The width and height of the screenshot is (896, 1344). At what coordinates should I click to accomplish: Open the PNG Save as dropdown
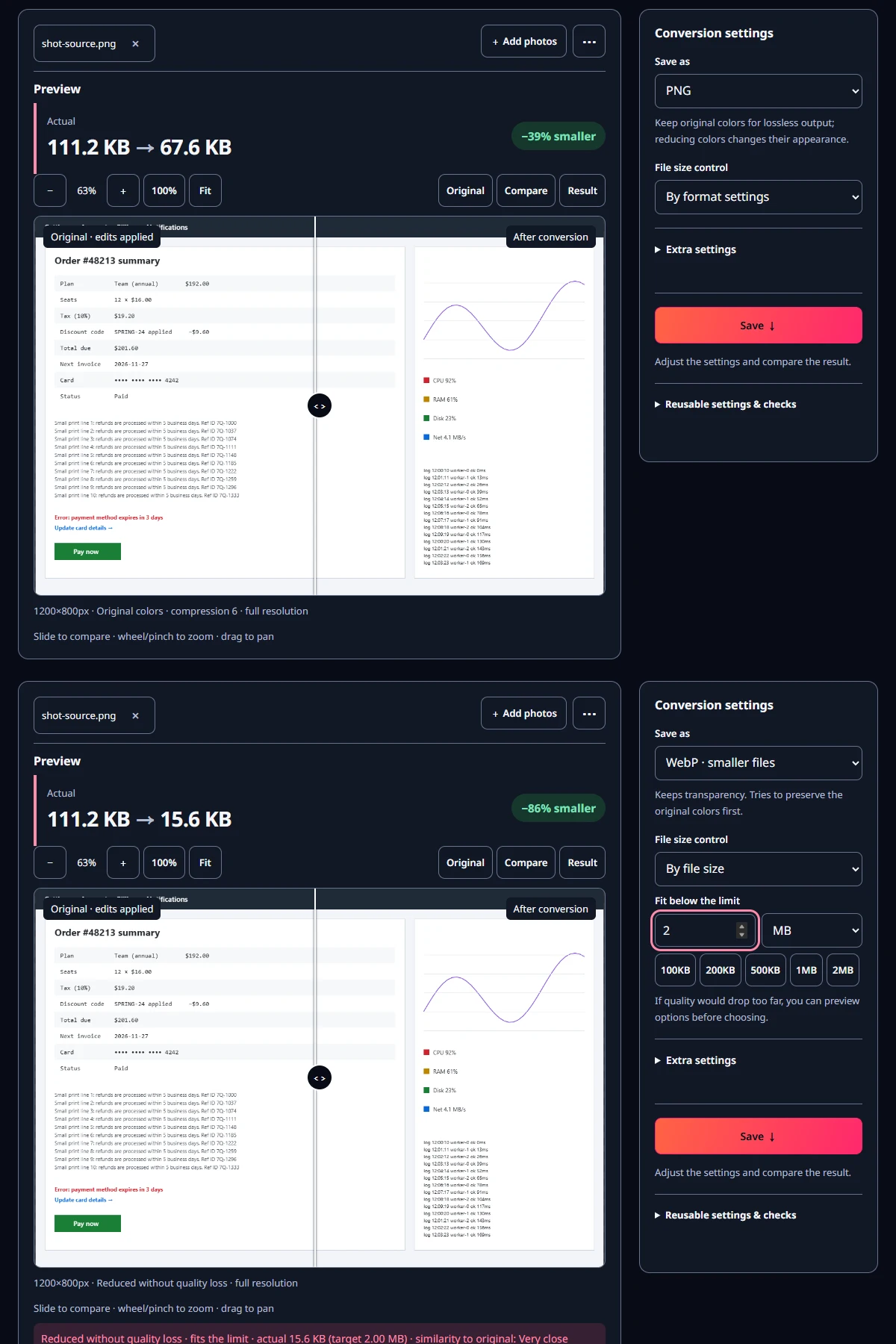point(759,91)
